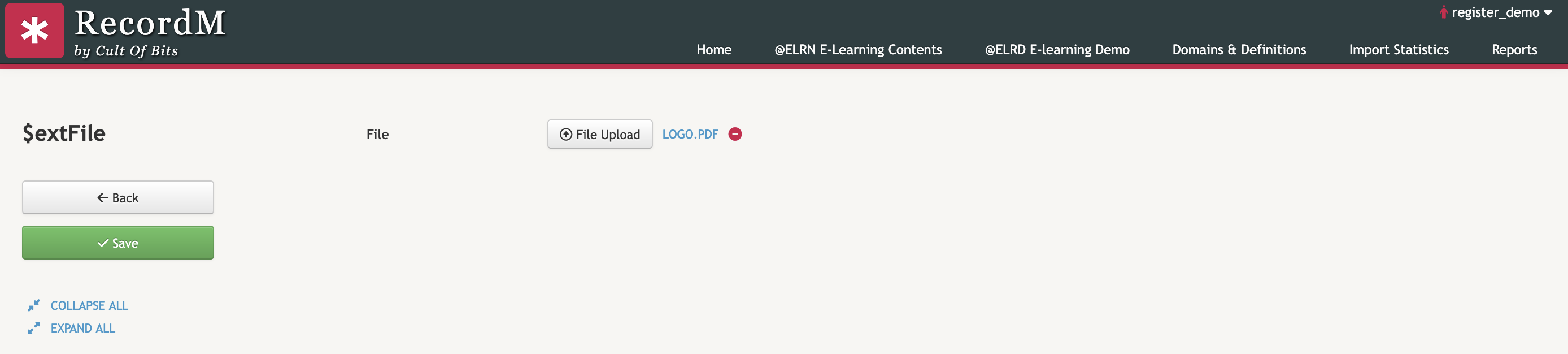This screenshot has height=354, width=1568.
Task: Click the red user icon next to register_demo
Action: click(x=1443, y=12)
